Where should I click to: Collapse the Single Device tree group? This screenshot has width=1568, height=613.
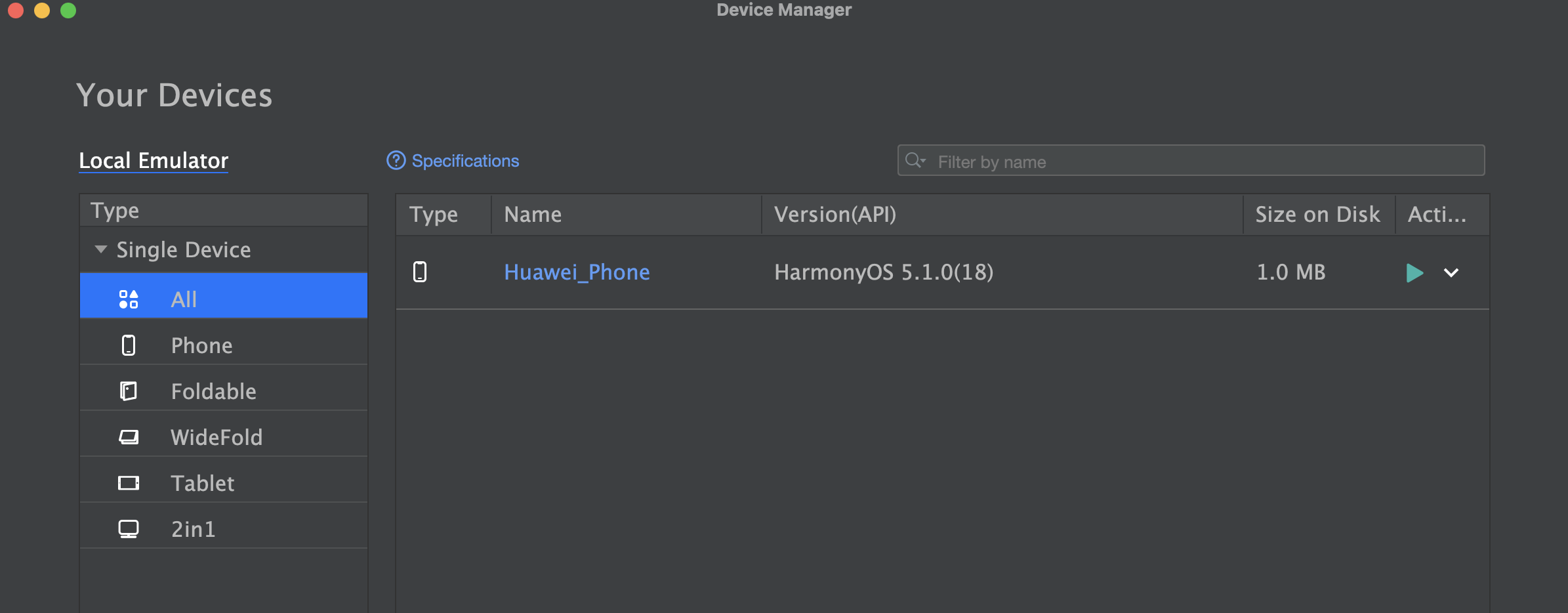point(101,249)
